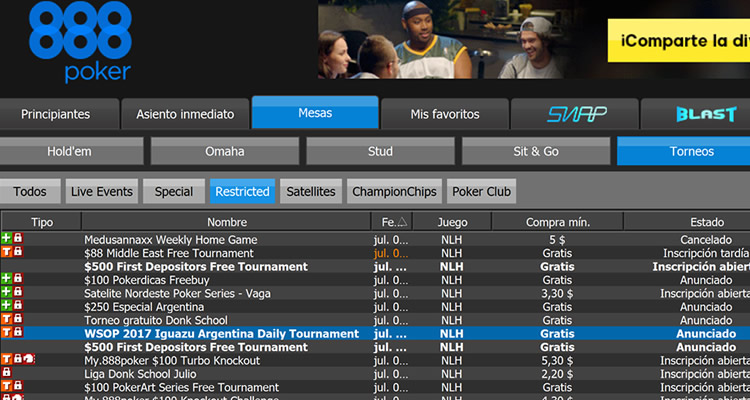Click the orange T icon on WSOP 2017 Iguazu row
This screenshot has width=750, height=400.
click(6, 332)
